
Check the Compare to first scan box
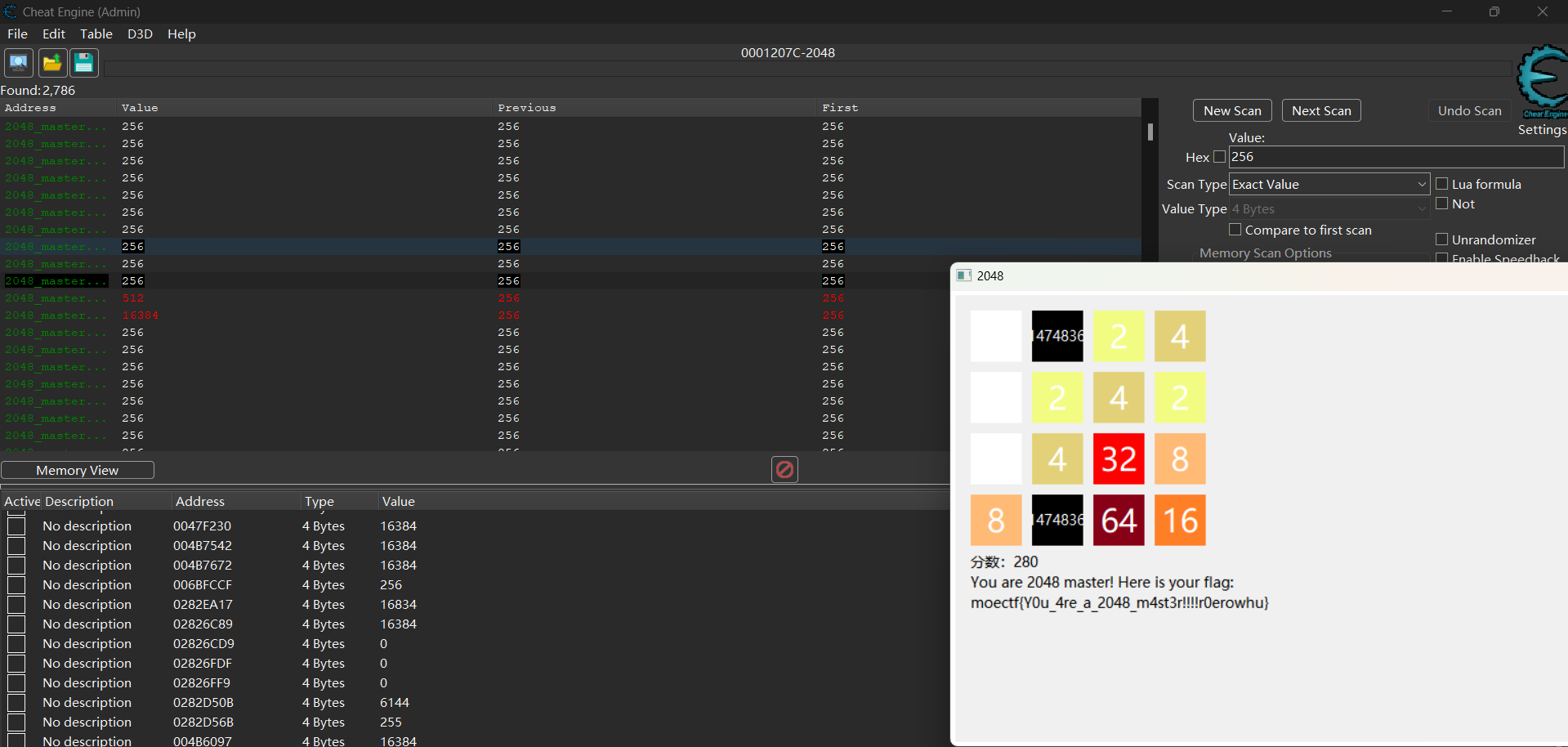pyautogui.click(x=1235, y=230)
